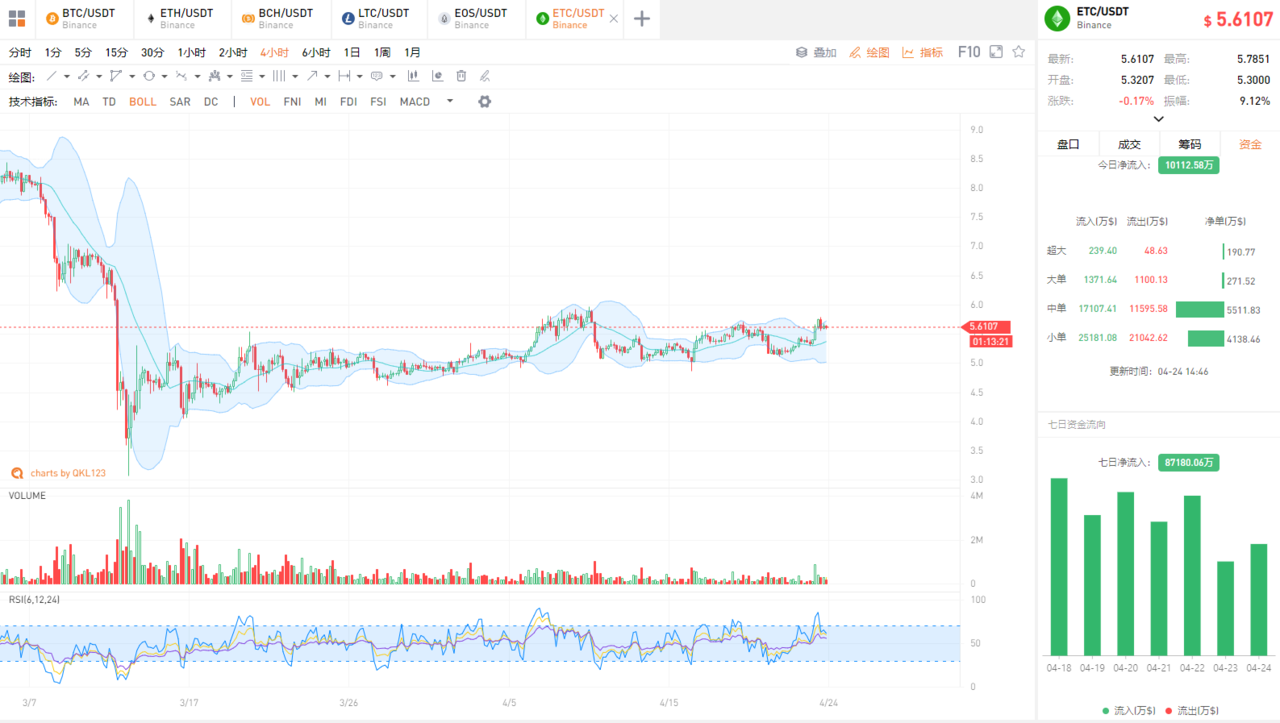This screenshot has width=1280, height=723.
Task: Open wave pattern tool dropdown arrow
Action: pyautogui.click(x=197, y=76)
